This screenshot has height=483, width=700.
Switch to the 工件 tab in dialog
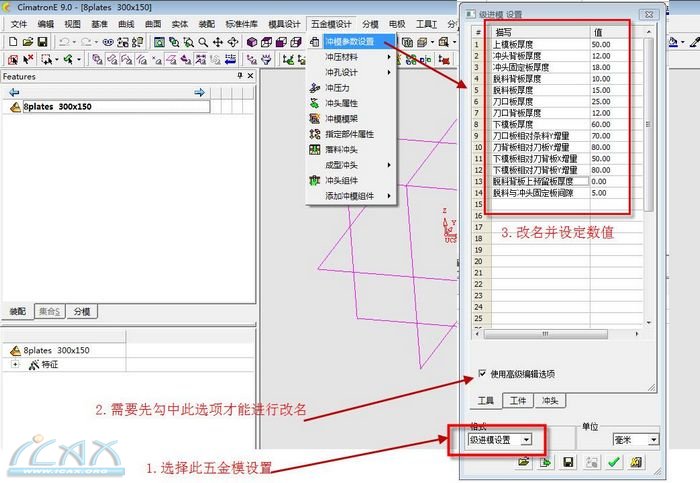click(518, 400)
